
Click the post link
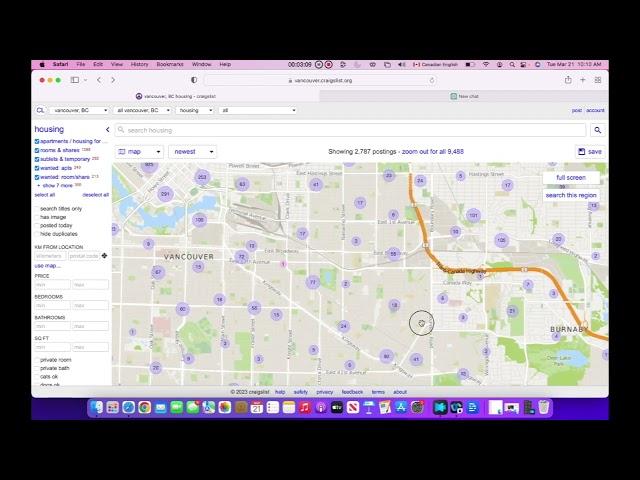576,110
